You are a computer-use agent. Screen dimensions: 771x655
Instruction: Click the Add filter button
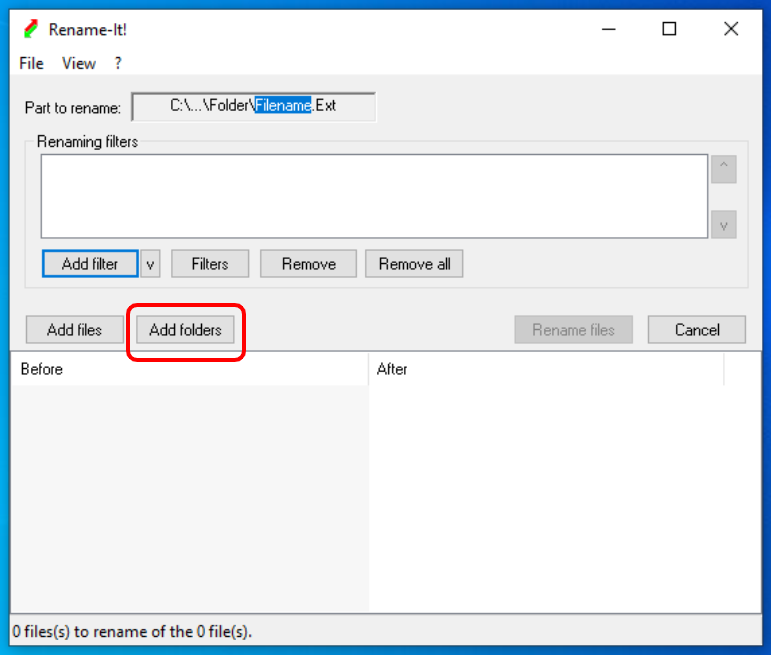point(90,264)
